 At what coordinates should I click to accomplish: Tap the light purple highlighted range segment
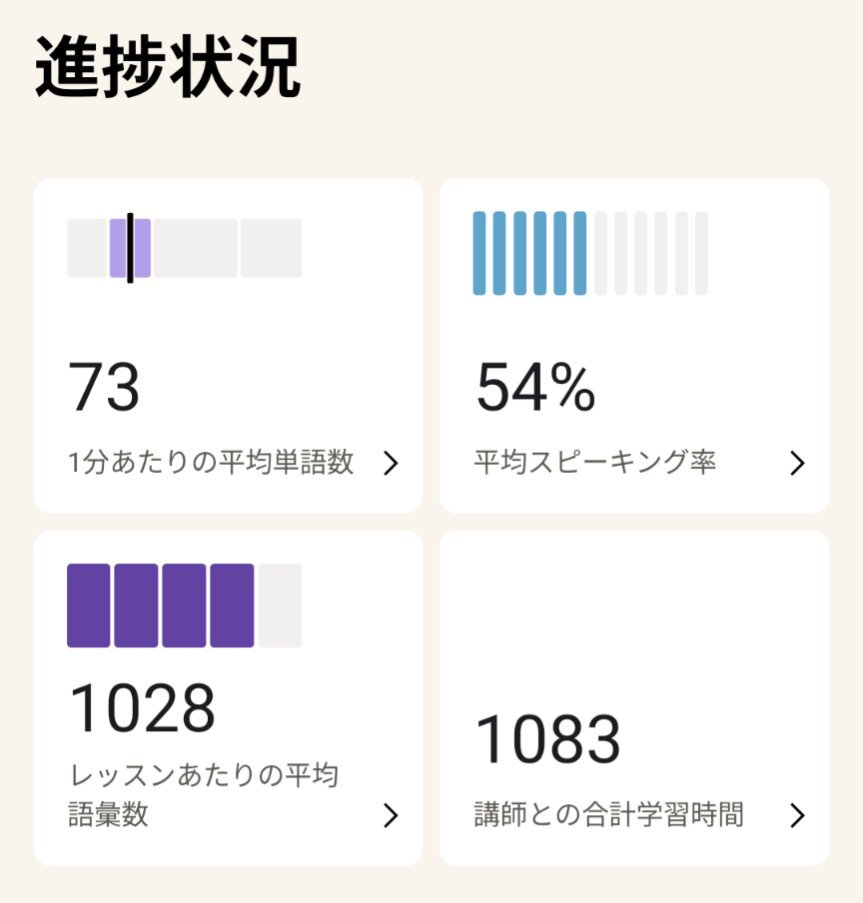pos(142,248)
